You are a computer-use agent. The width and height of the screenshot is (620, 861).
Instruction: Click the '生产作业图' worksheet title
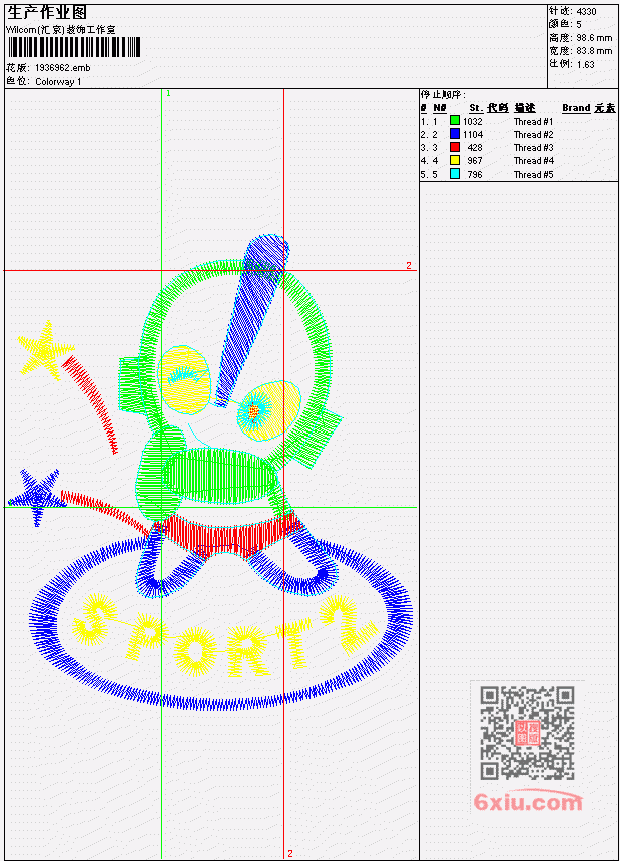[x=47, y=13]
